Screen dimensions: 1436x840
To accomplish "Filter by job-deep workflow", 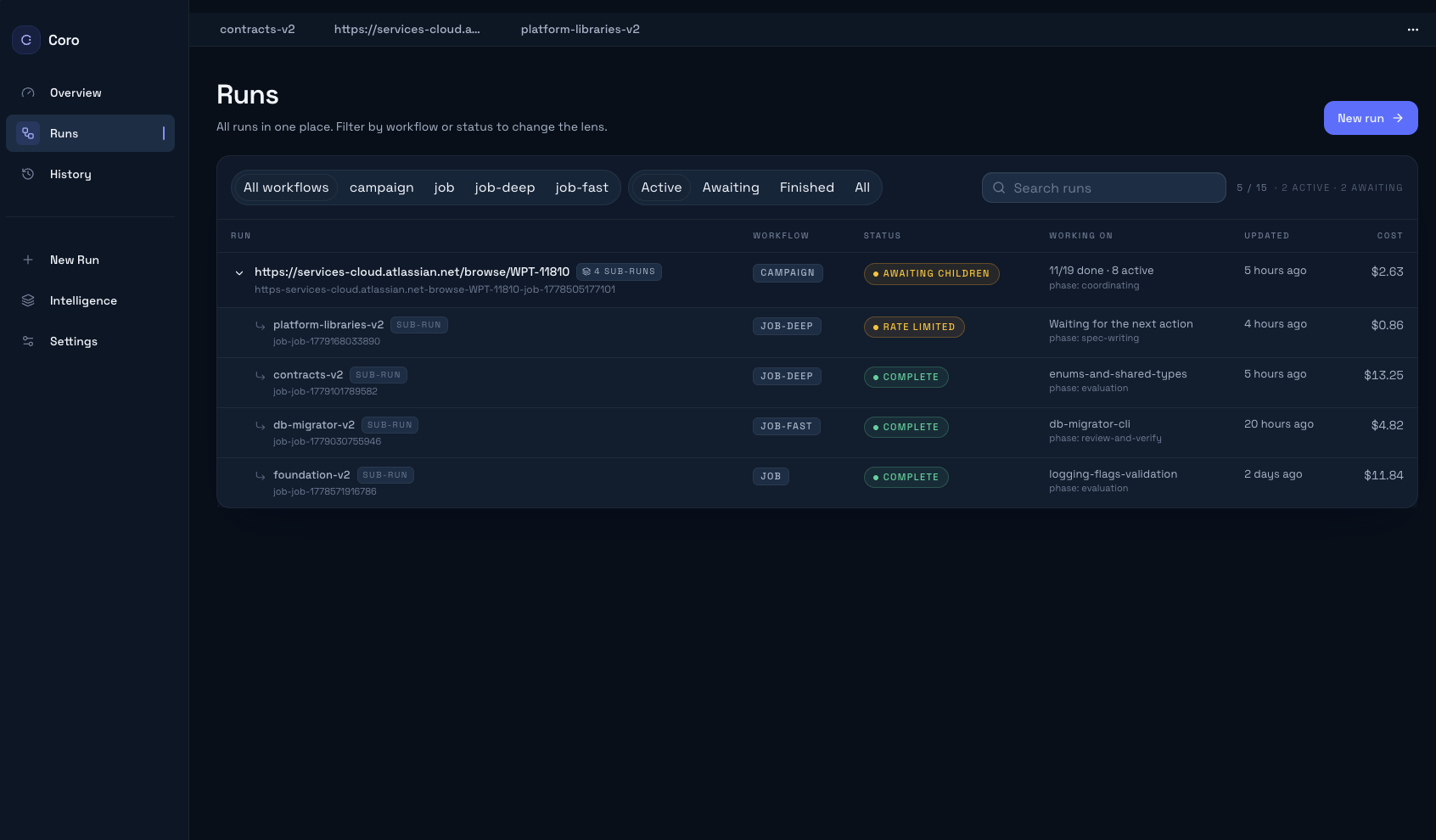I will click(x=505, y=188).
